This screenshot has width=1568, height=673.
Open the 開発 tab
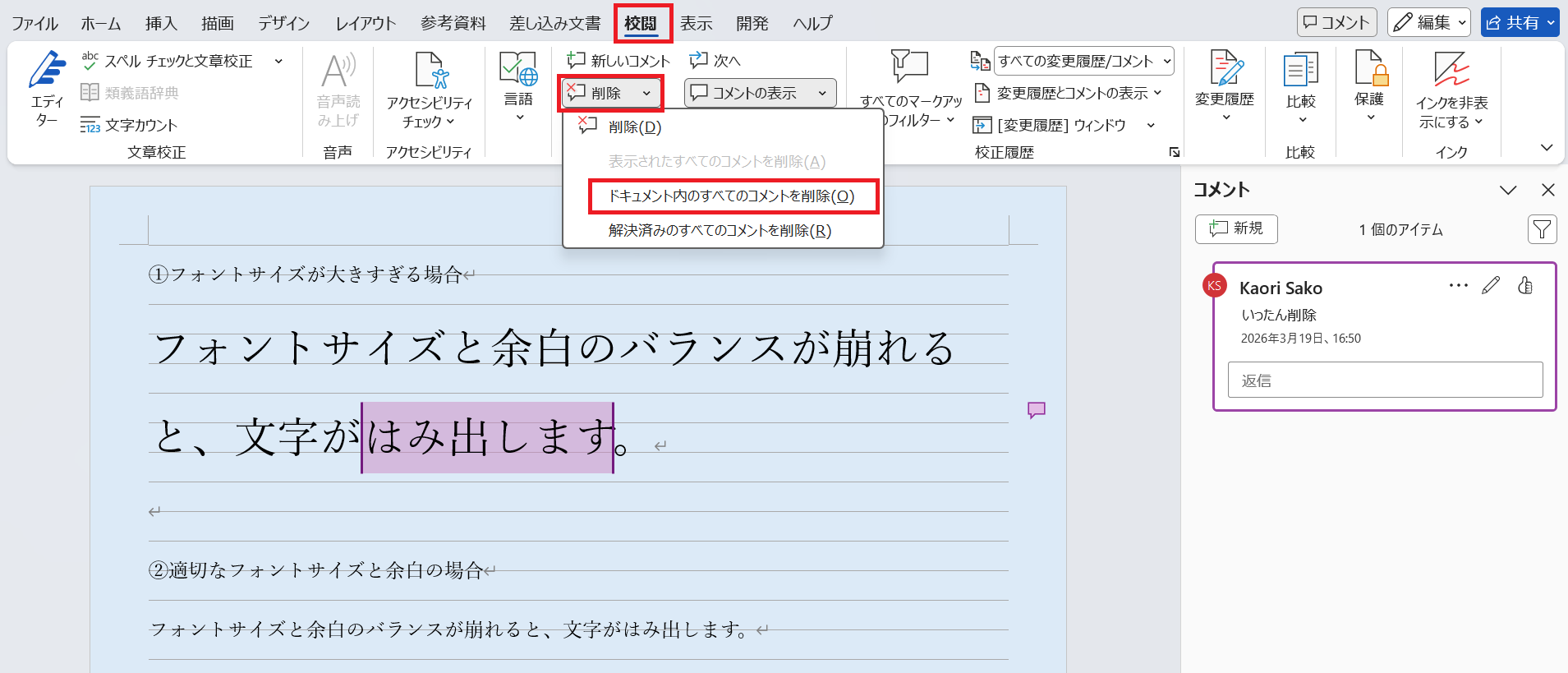pyautogui.click(x=752, y=23)
